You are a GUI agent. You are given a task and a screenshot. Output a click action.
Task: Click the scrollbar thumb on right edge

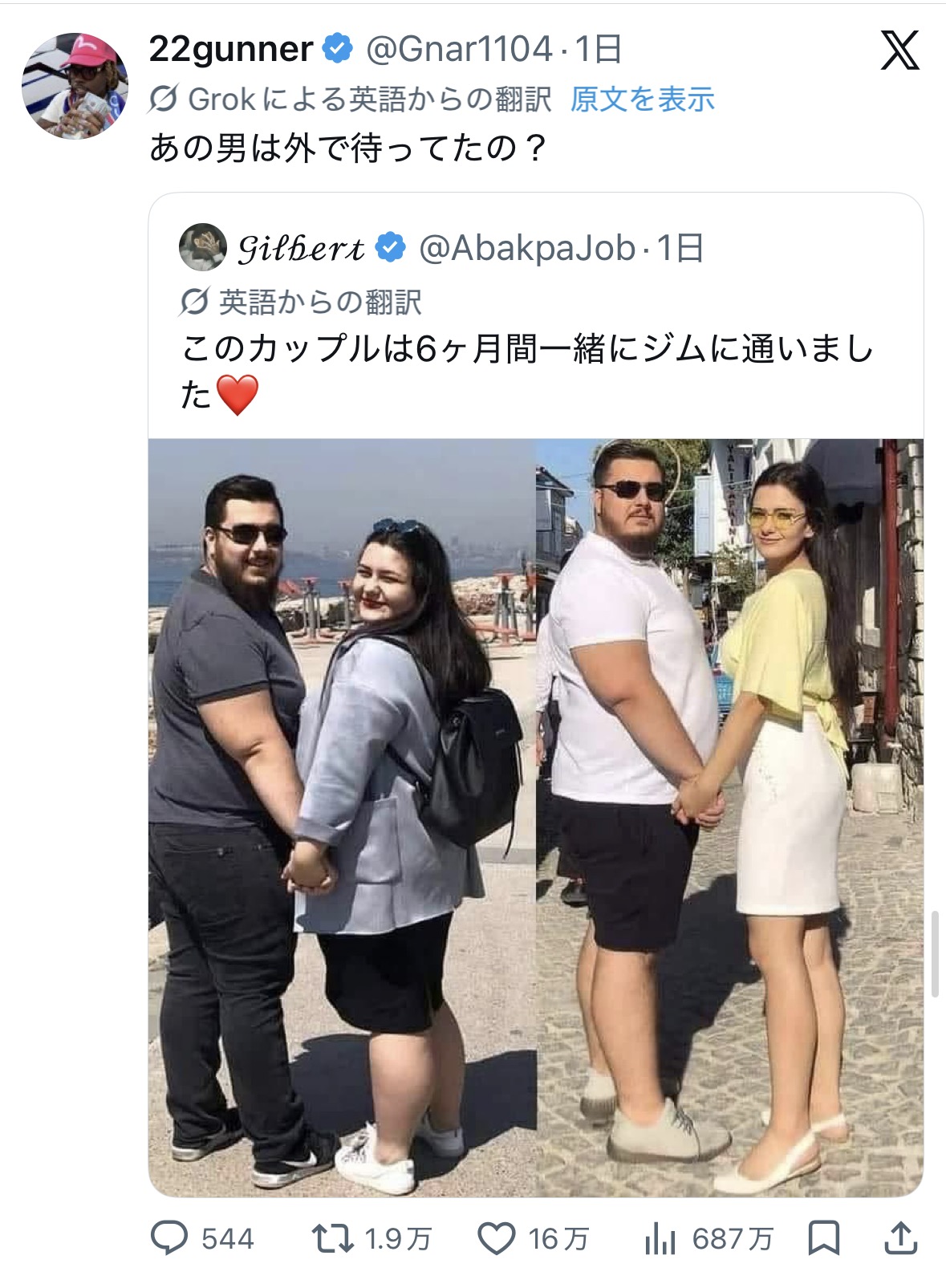point(935,954)
